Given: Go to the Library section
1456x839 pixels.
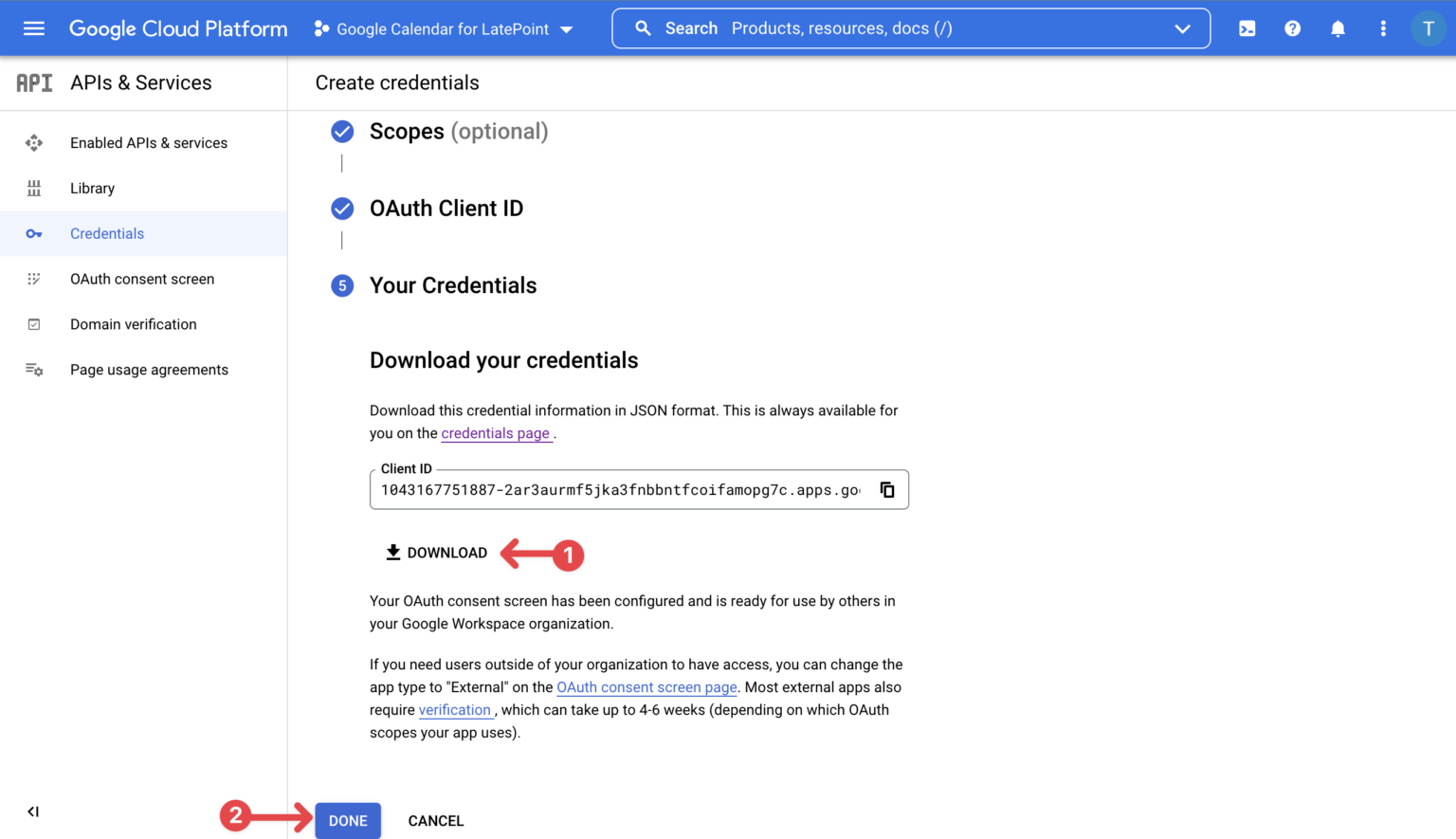Looking at the screenshot, I should click(x=92, y=188).
